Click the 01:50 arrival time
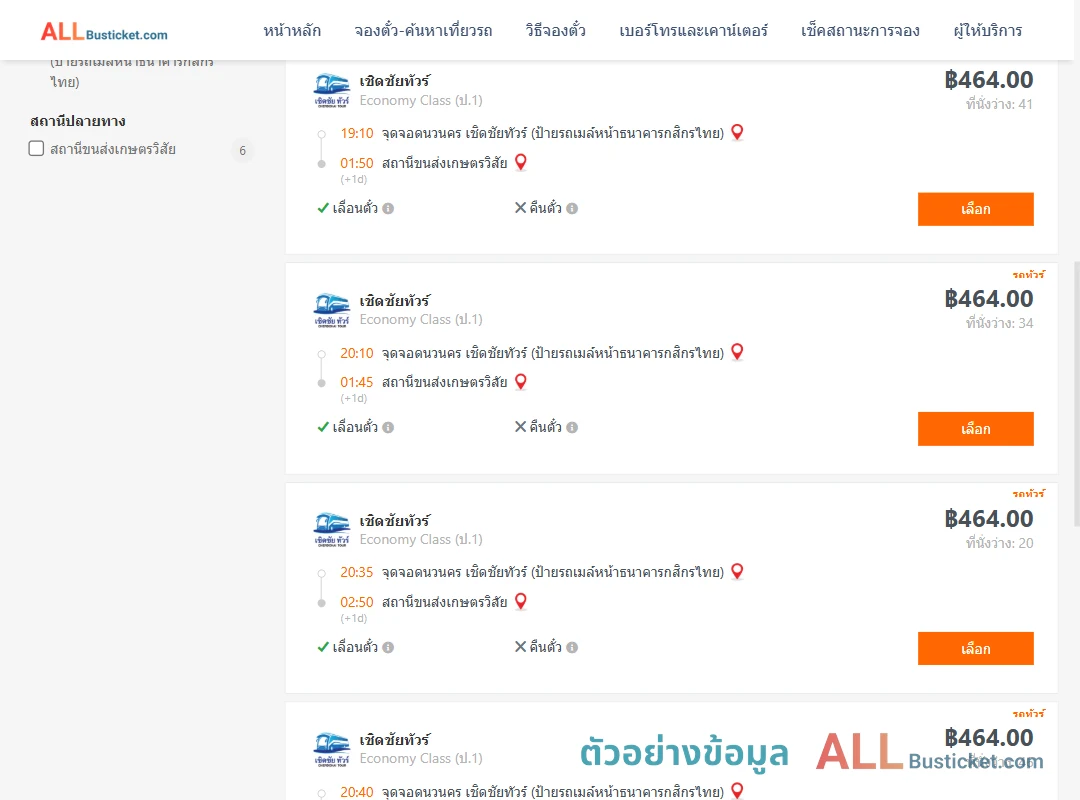 click(356, 163)
